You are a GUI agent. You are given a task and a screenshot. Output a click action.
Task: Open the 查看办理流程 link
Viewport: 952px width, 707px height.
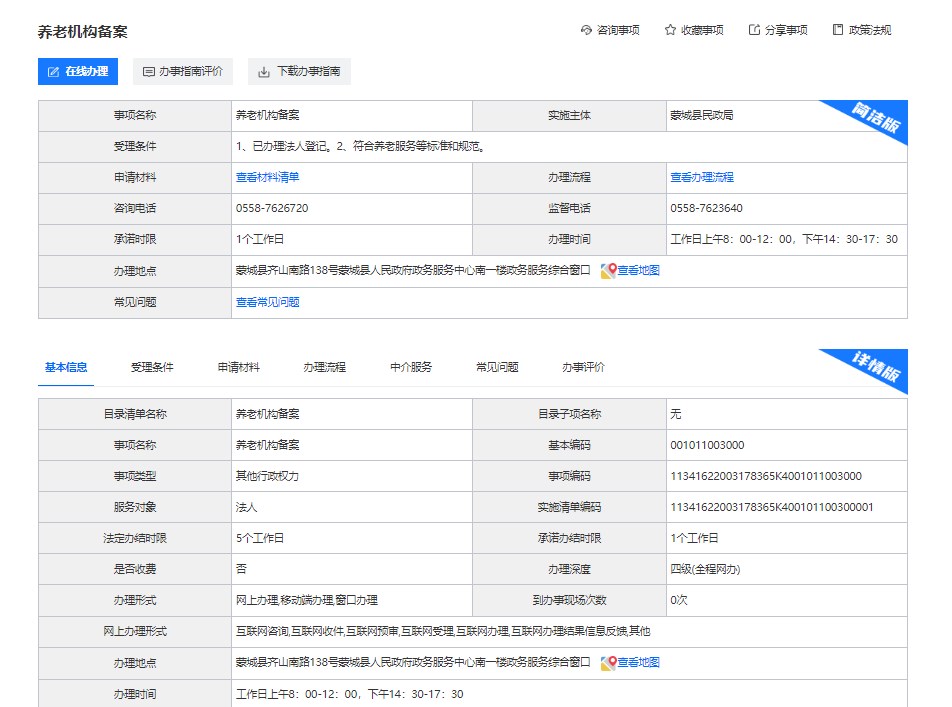tap(702, 177)
